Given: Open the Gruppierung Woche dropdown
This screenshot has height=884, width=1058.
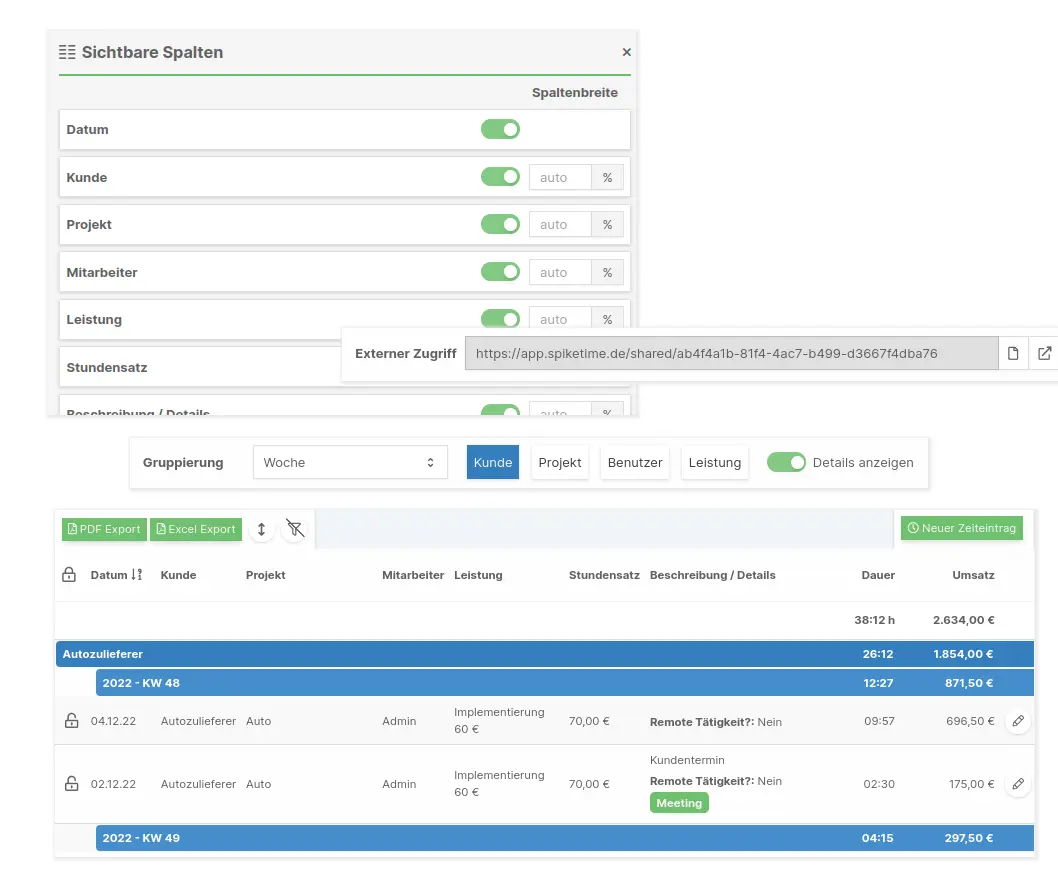Looking at the screenshot, I should (350, 462).
